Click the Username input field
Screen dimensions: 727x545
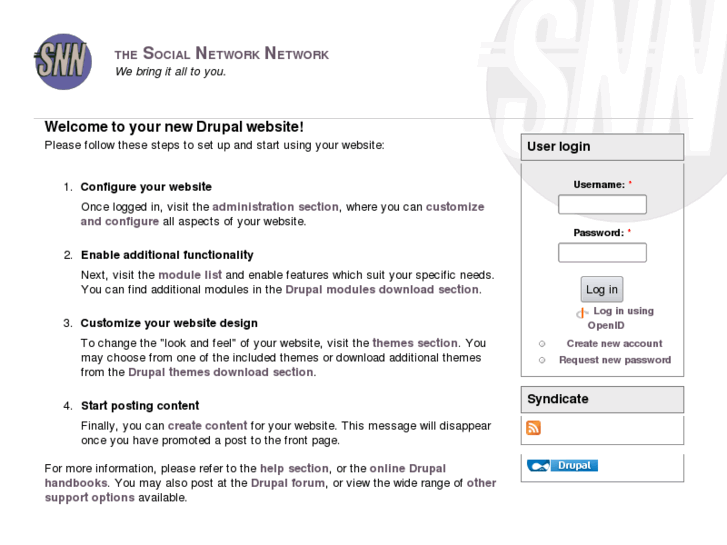pos(602,205)
